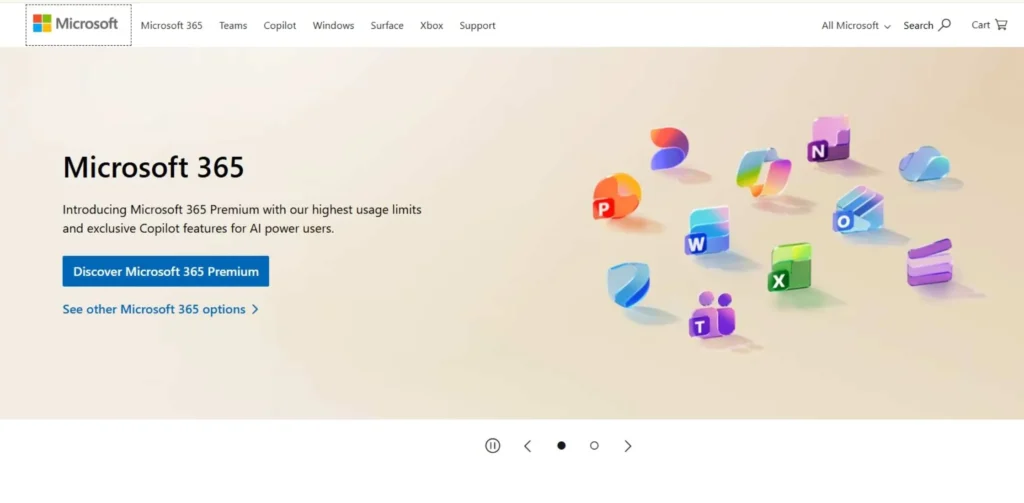Click the Defender shield icon
This screenshot has width=1024, height=503.
pos(628,285)
